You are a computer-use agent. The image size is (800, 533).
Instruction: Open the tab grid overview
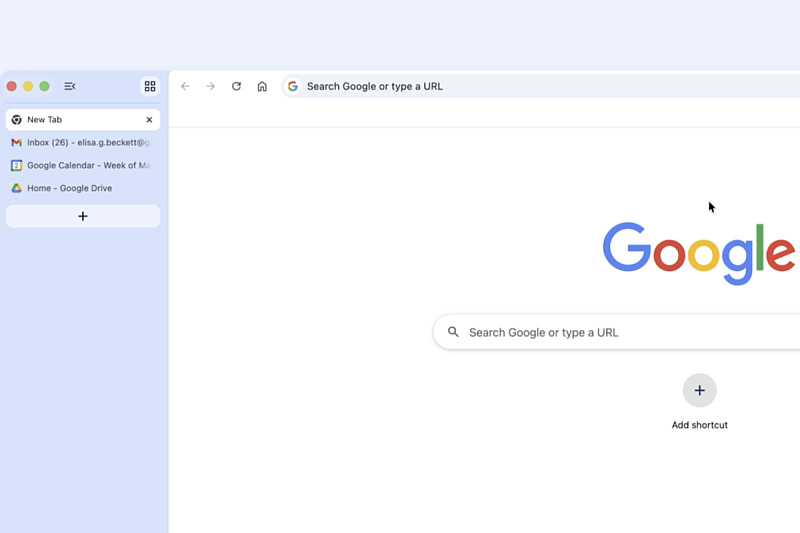[149, 86]
